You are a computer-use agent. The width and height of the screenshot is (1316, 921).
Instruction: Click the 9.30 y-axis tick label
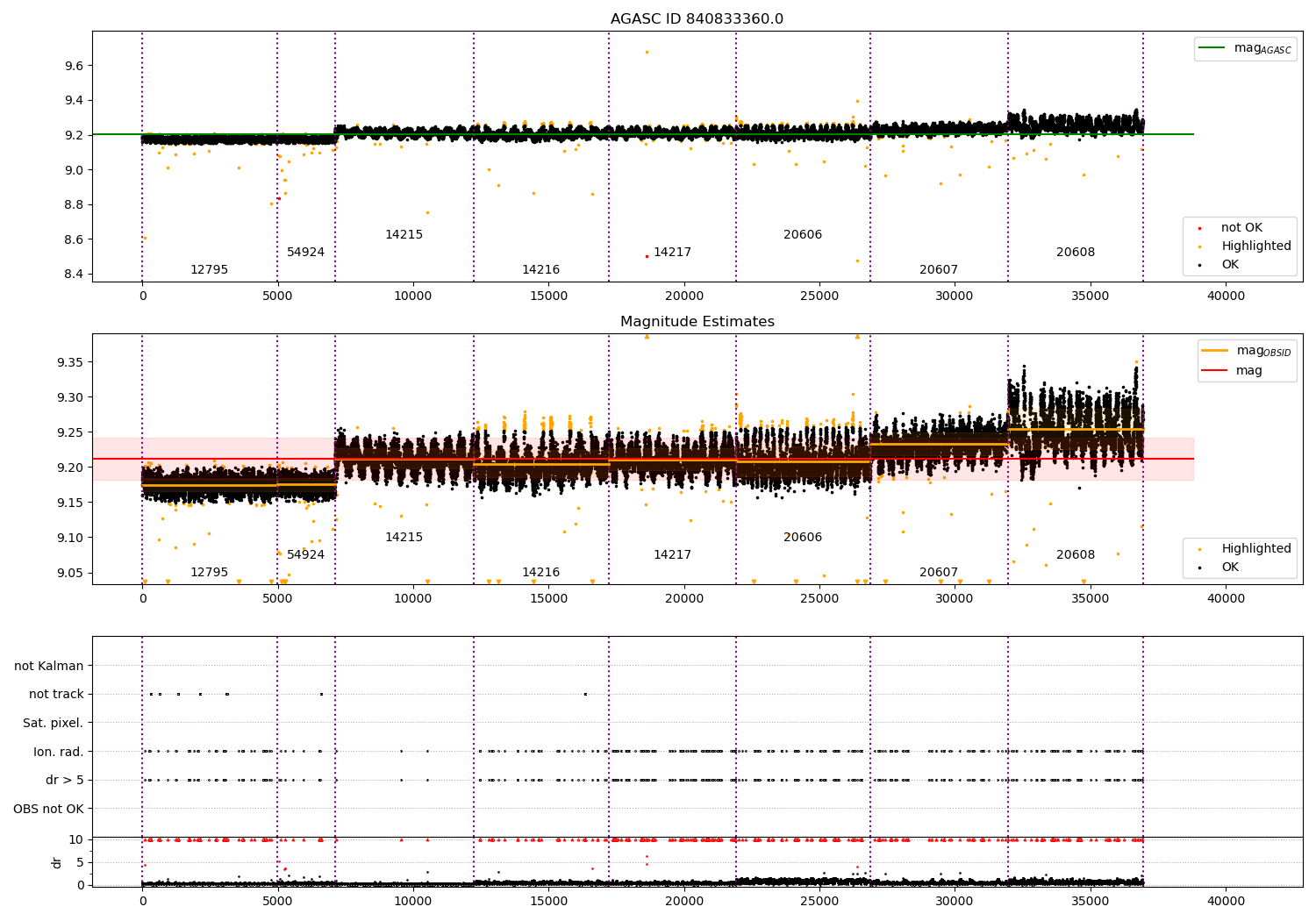pyautogui.click(x=70, y=398)
